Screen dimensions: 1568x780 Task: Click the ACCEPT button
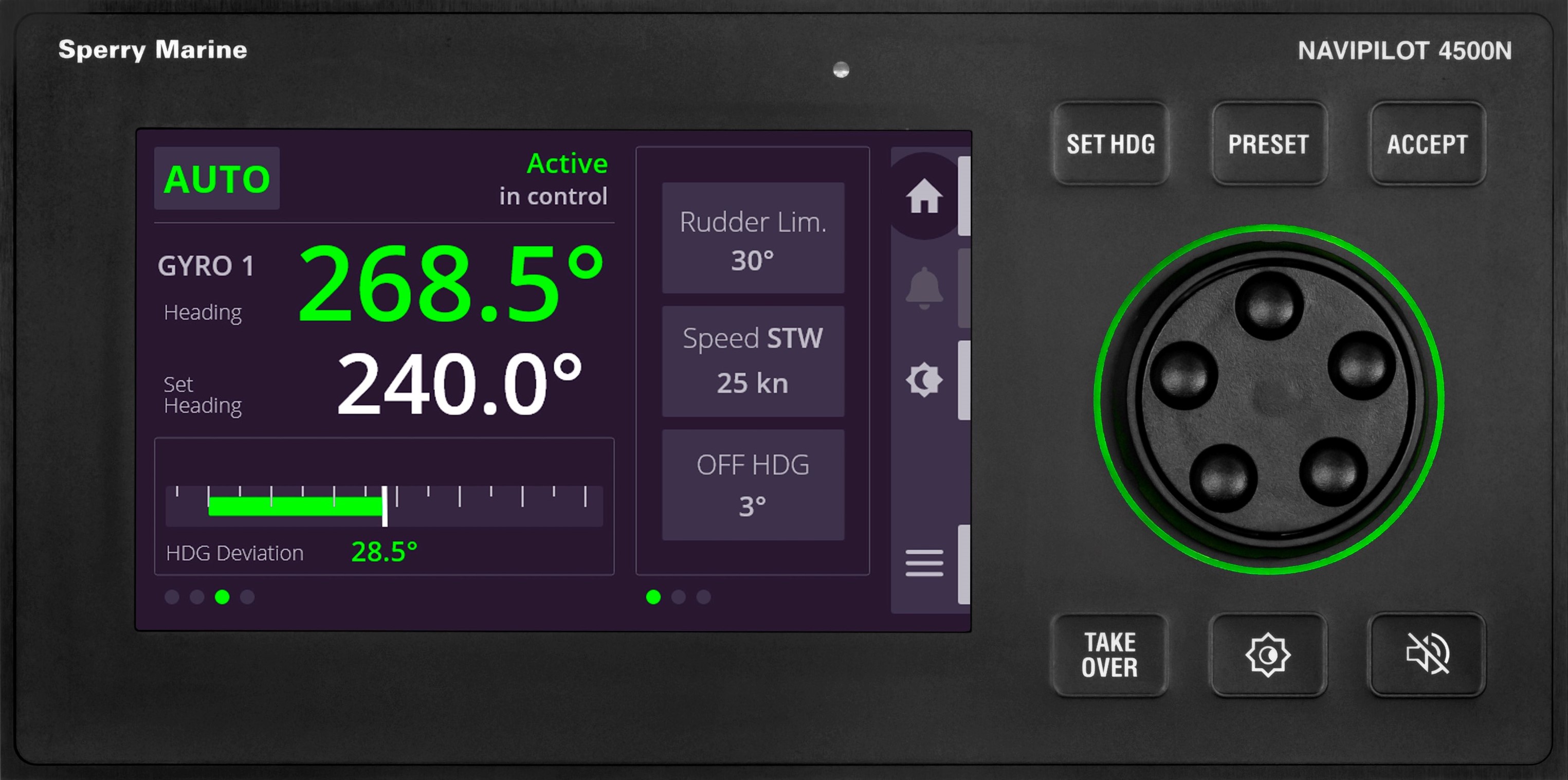[x=1427, y=143]
